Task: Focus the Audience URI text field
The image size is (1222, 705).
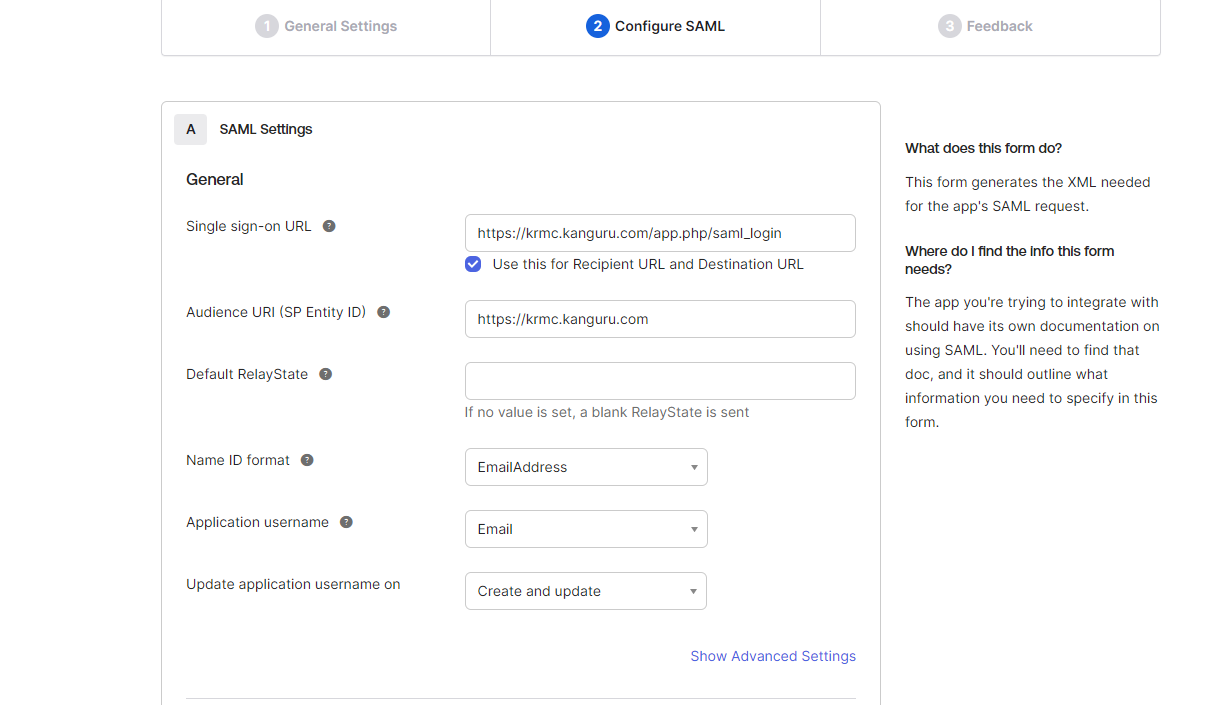Action: [x=660, y=319]
